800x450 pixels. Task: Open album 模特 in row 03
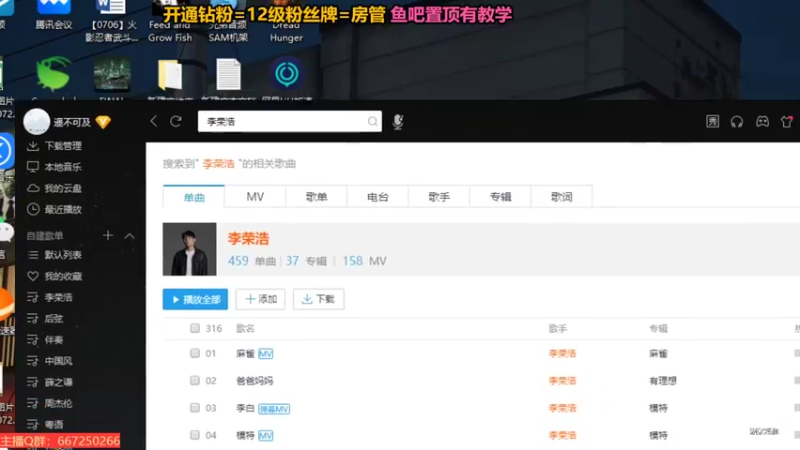point(658,408)
